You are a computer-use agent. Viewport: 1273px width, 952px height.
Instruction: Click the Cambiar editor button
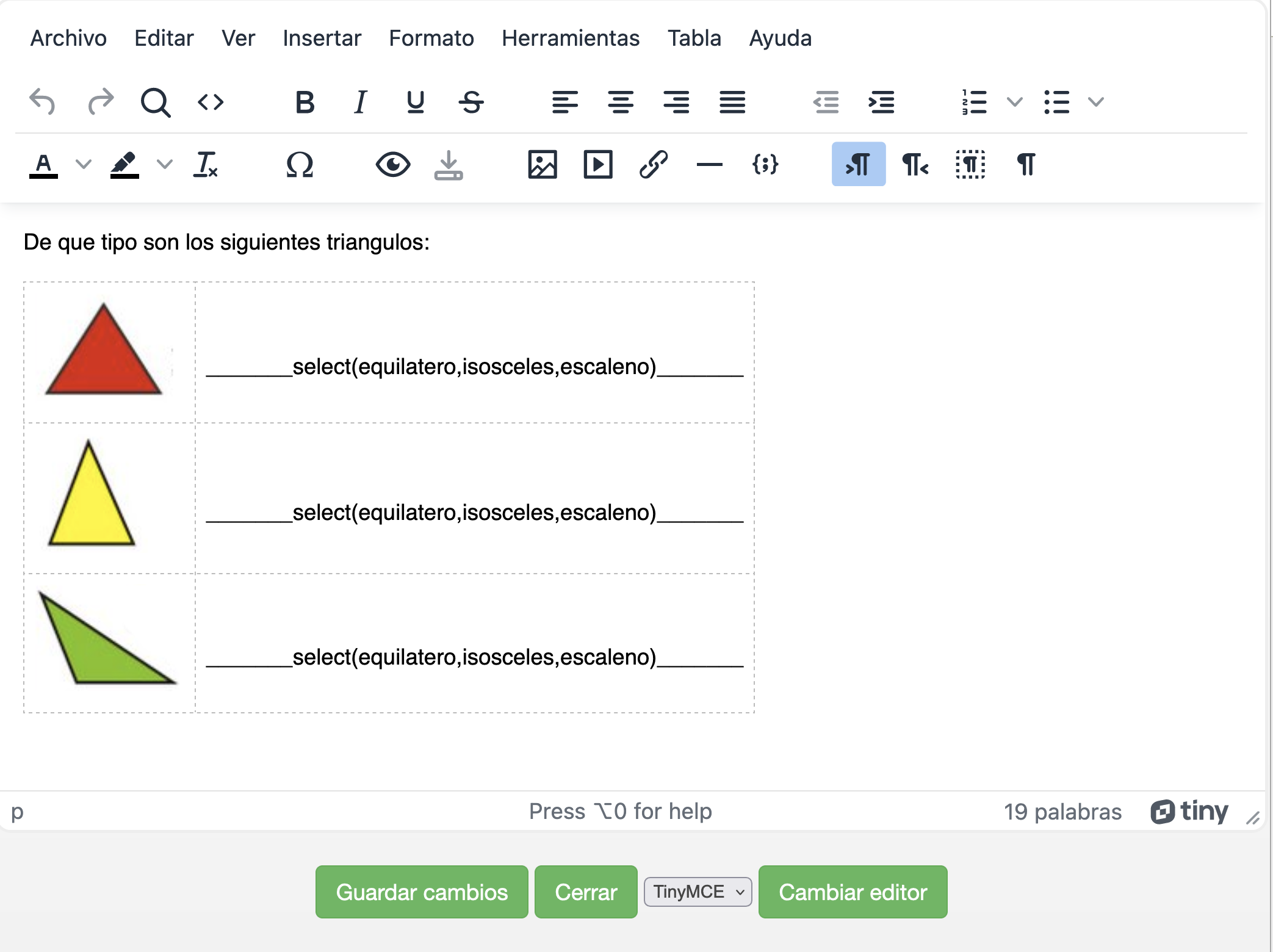tap(852, 892)
